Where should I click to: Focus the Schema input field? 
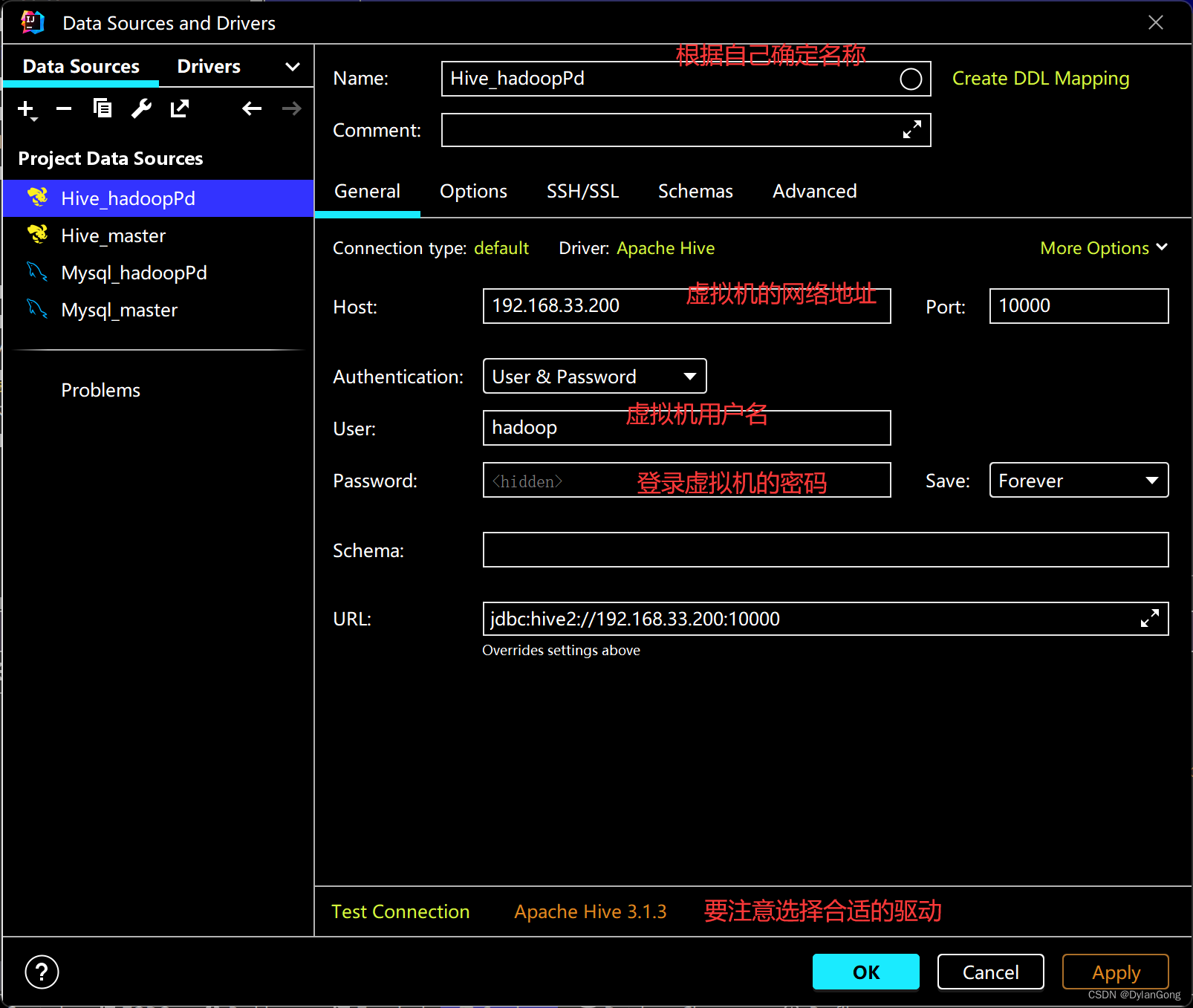coord(825,550)
